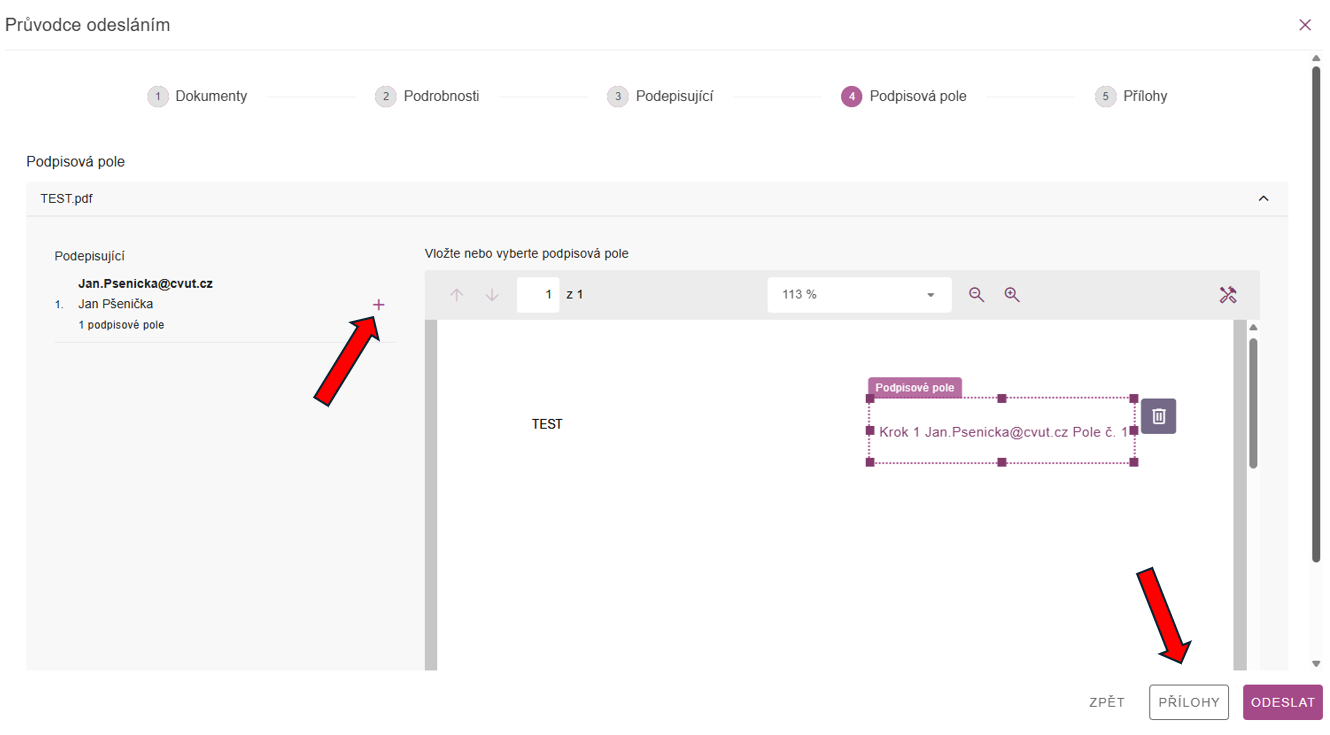Open step 3 Podepisující
The image size is (1330, 735).
click(x=661, y=97)
